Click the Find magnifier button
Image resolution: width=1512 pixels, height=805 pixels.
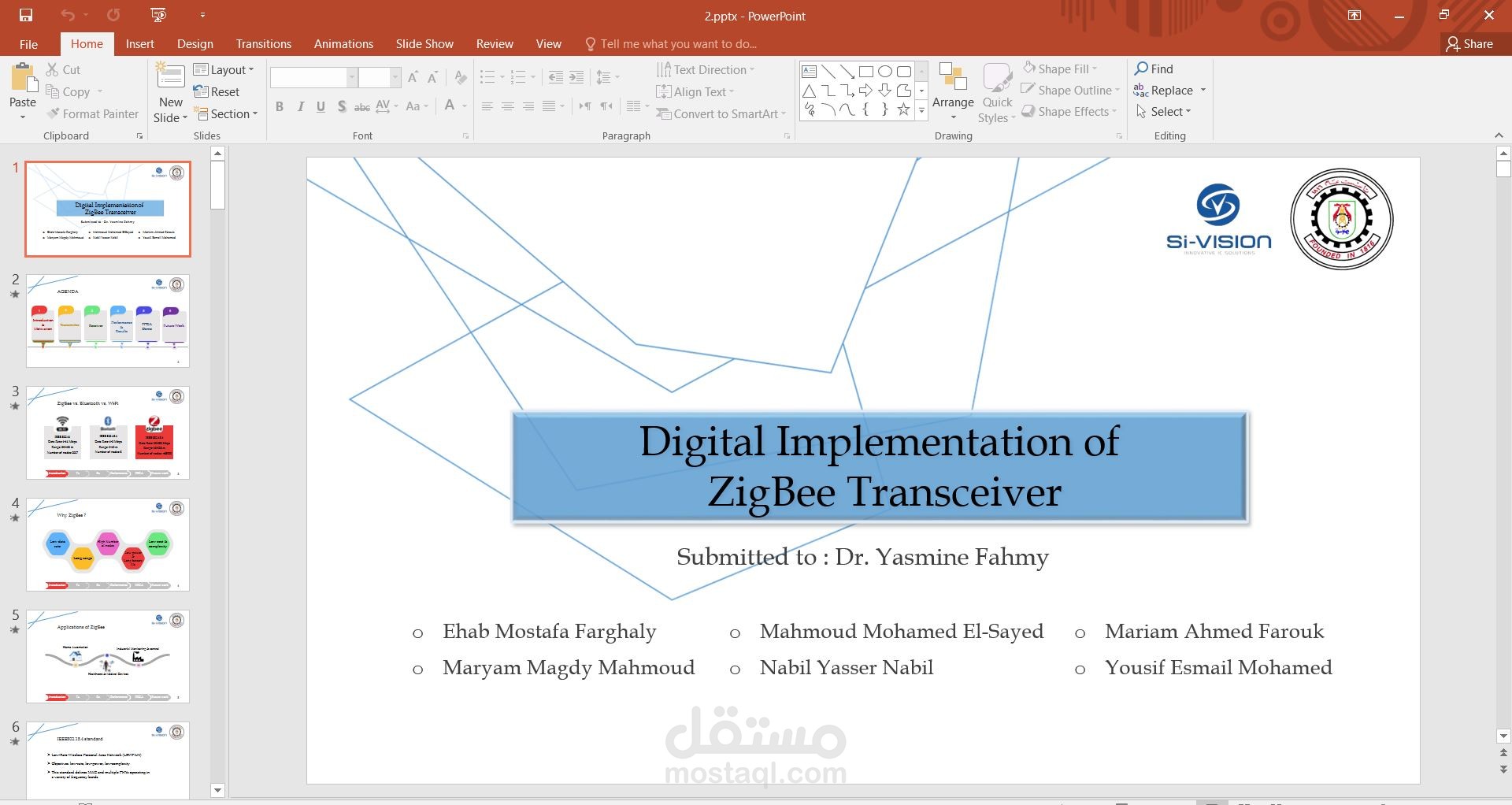tap(1154, 69)
